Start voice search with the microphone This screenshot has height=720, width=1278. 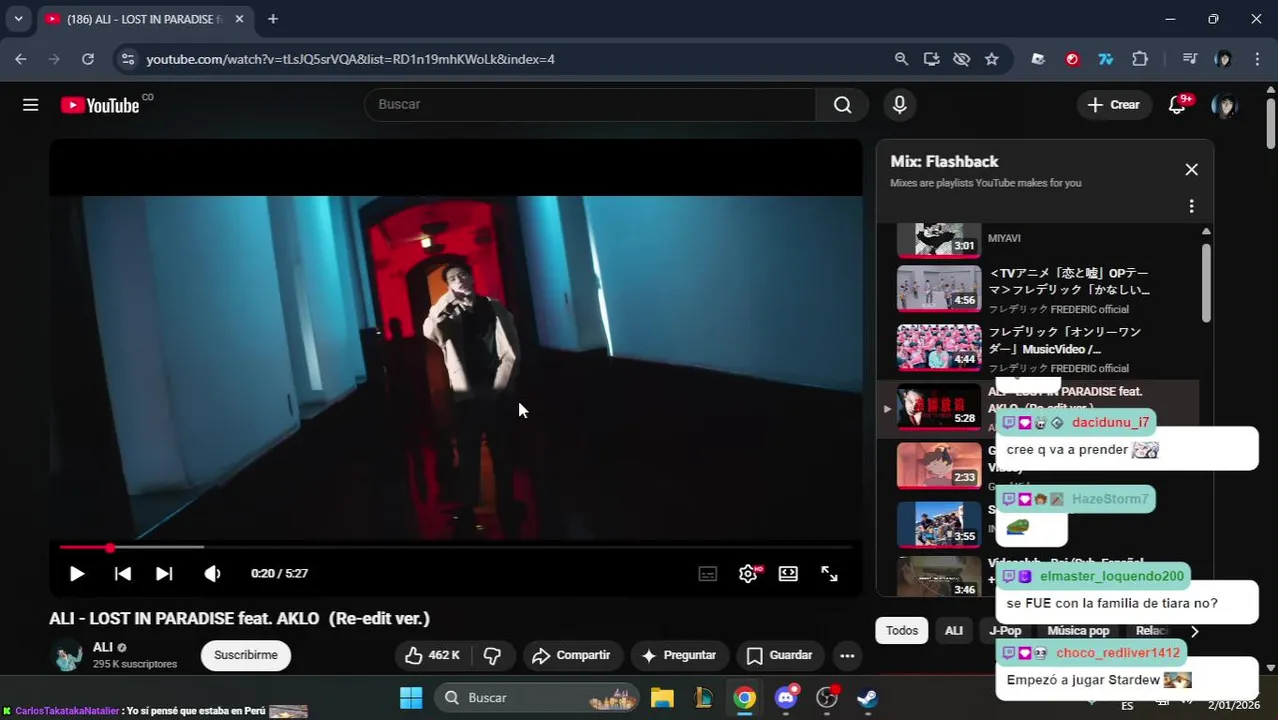pyautogui.click(x=900, y=105)
